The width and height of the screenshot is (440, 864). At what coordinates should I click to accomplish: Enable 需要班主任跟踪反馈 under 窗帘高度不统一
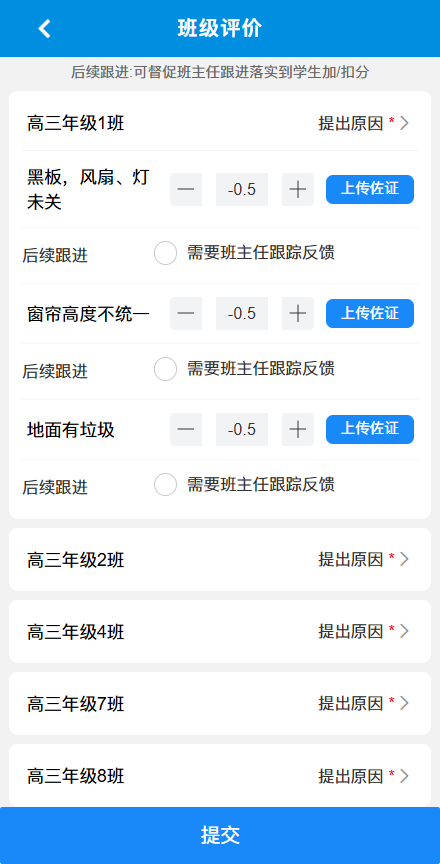click(165, 369)
